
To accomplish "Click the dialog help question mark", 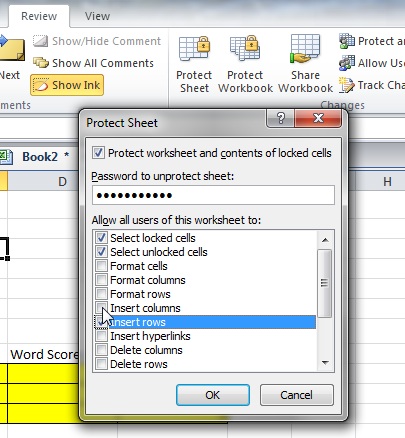I will pyautogui.click(x=281, y=118).
